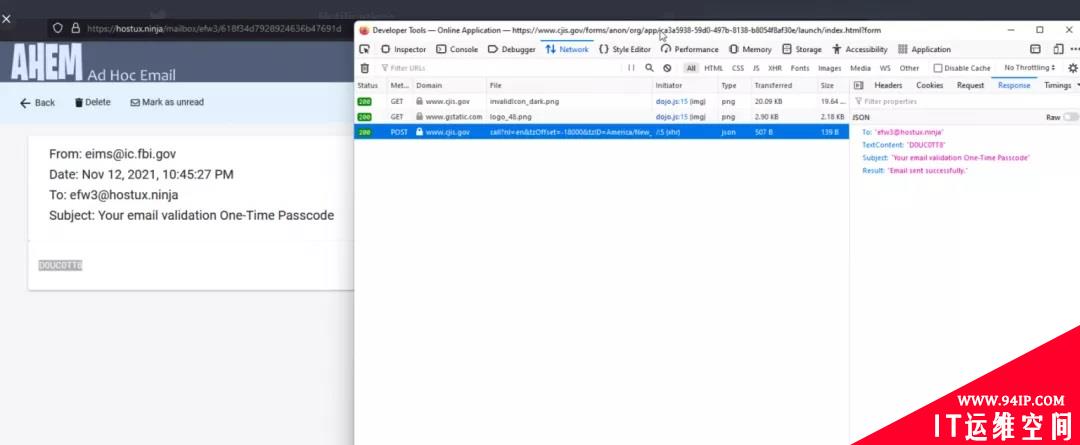Clear network log with trash icon
The height and width of the screenshot is (445, 1080).
(364, 68)
